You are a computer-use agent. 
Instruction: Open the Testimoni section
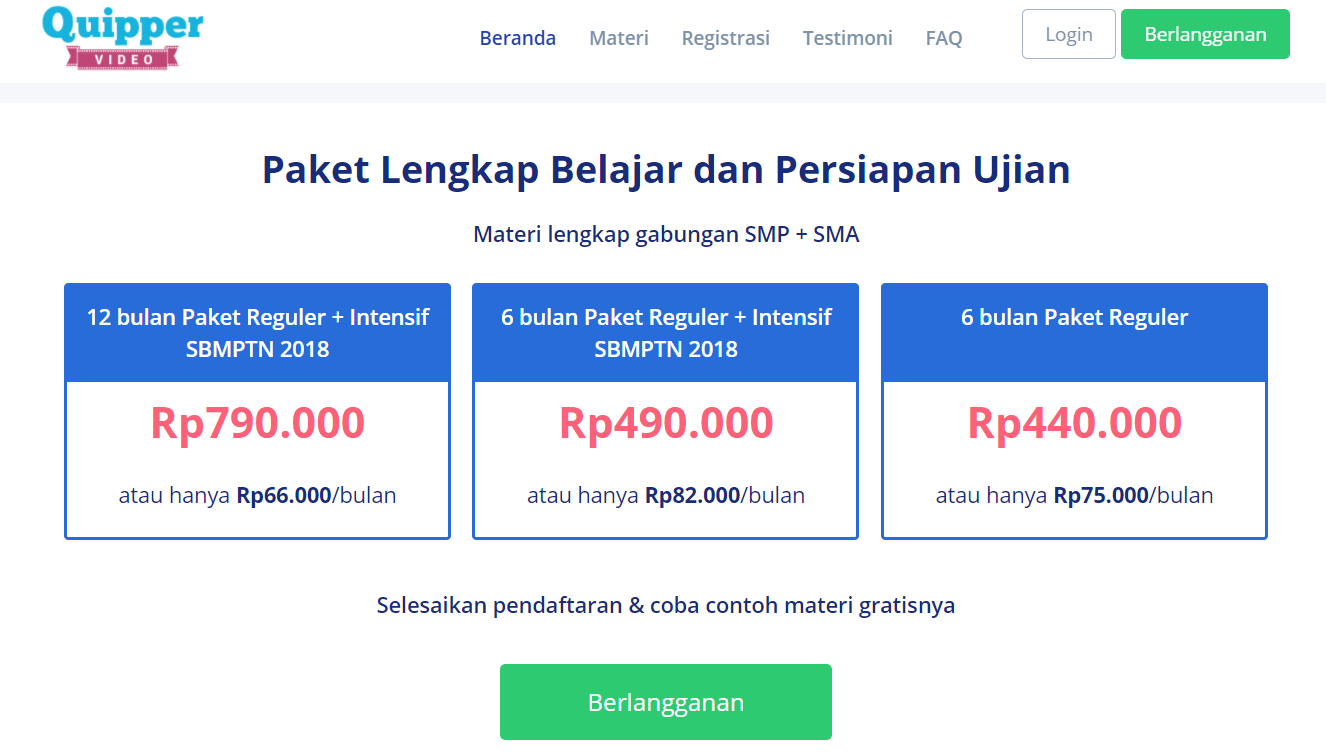[x=847, y=38]
